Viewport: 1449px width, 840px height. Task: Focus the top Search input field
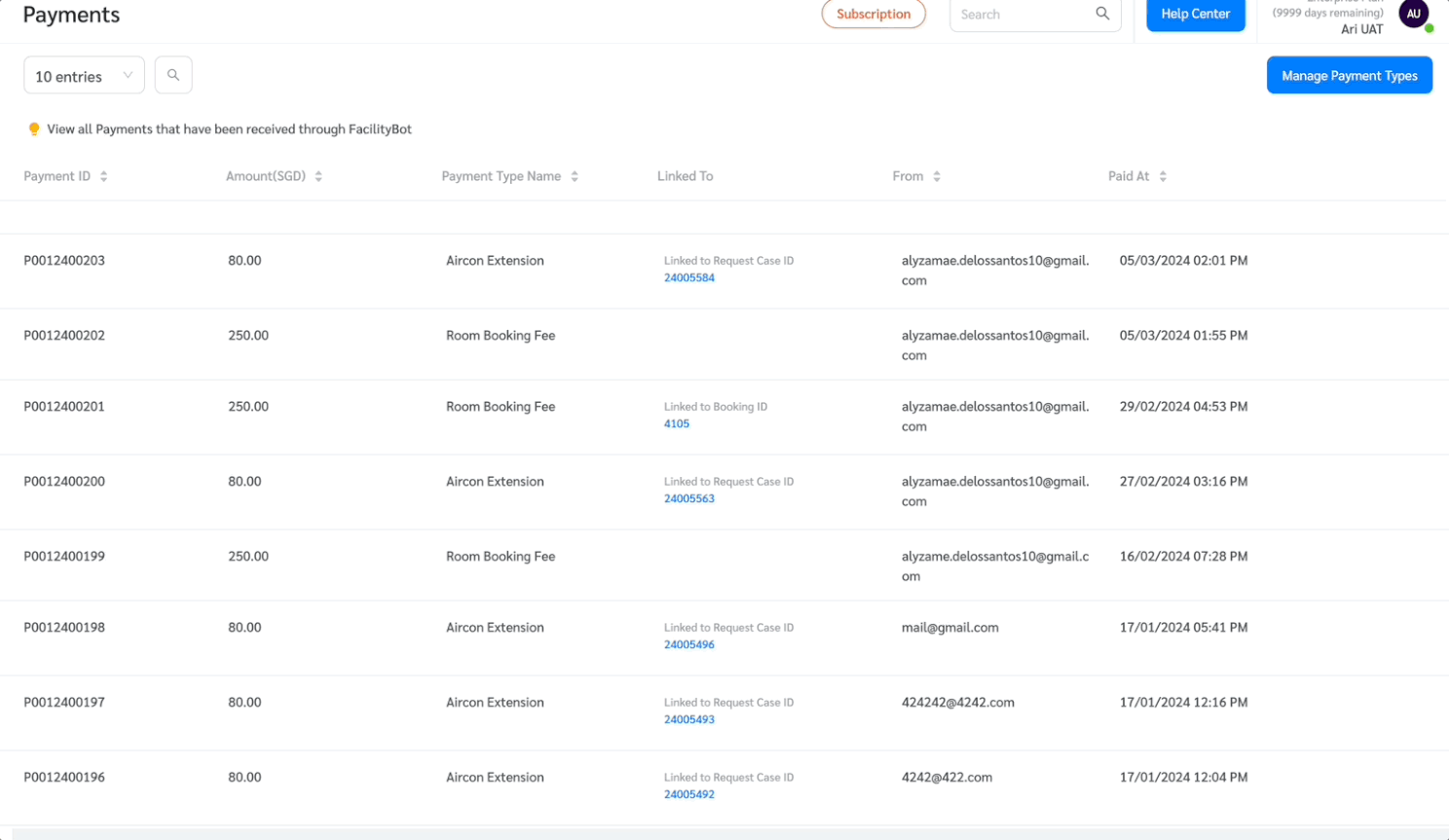click(x=1022, y=15)
